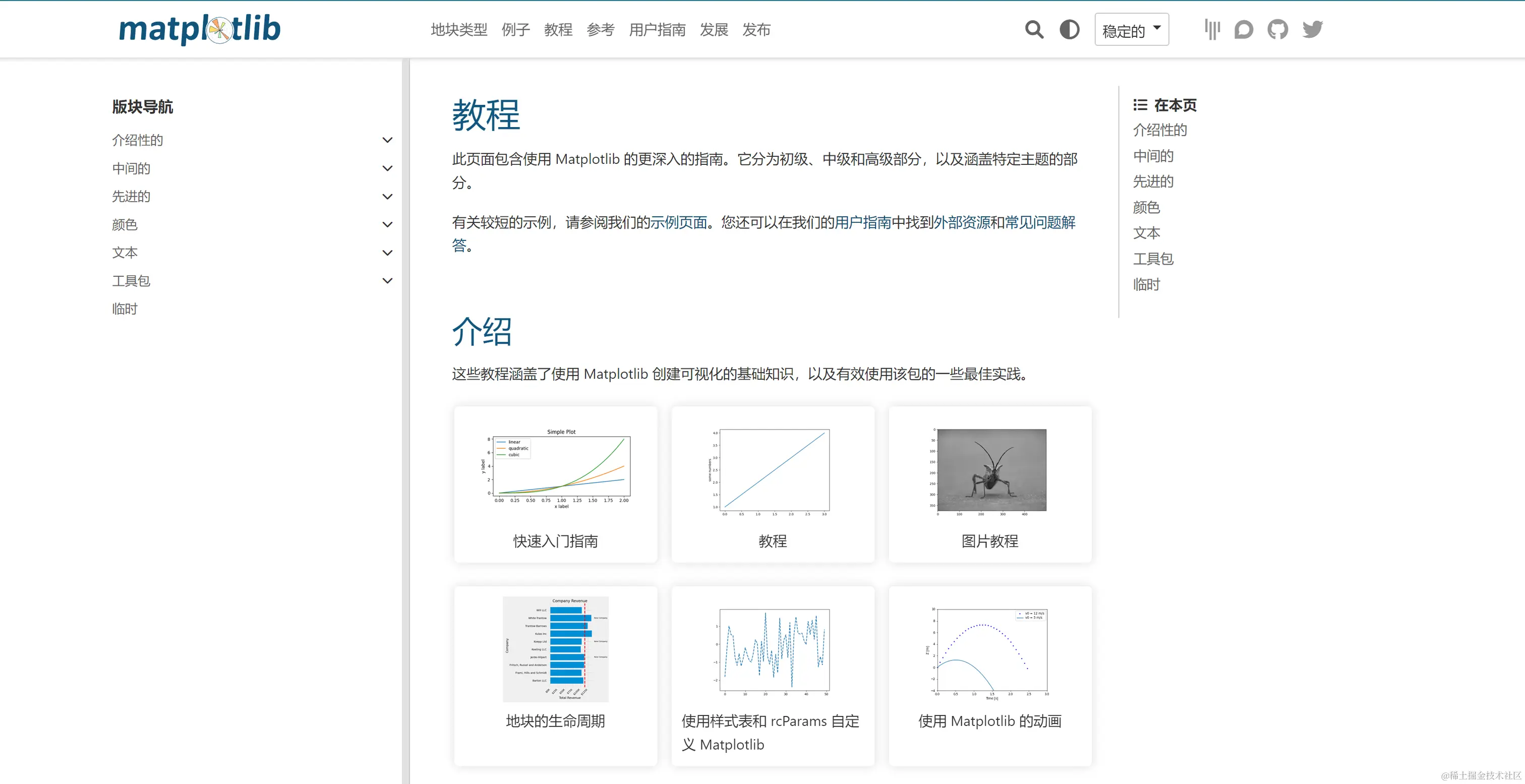1525x784 pixels.
Task: Toggle light/dark theme contrast icon
Action: (1069, 29)
